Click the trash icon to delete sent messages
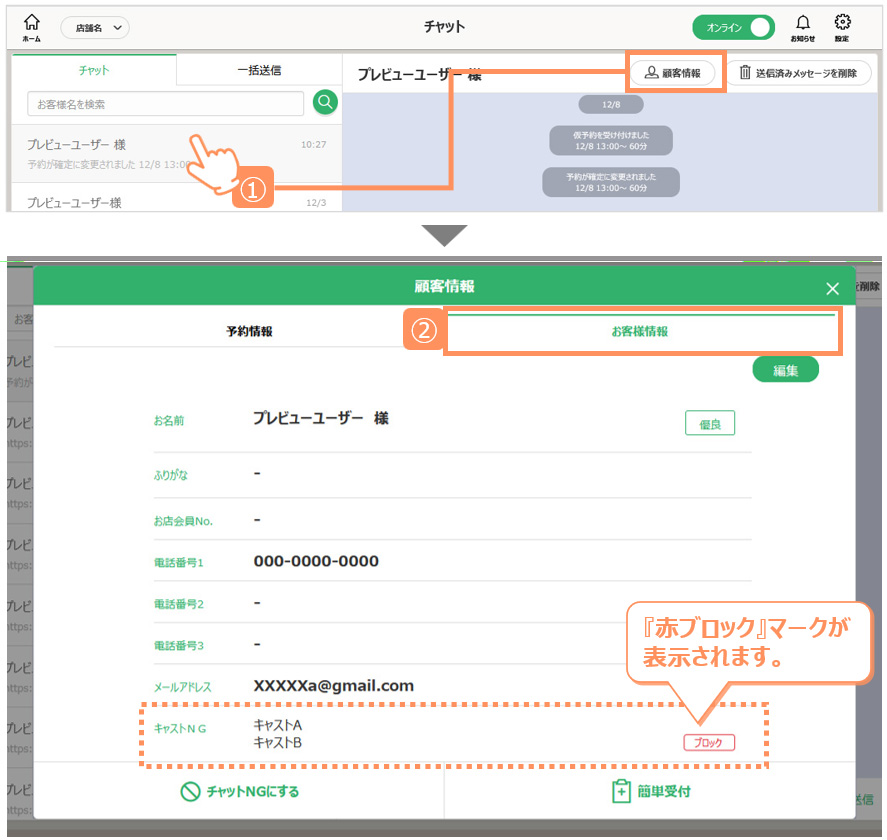The image size is (887, 840). (744, 73)
